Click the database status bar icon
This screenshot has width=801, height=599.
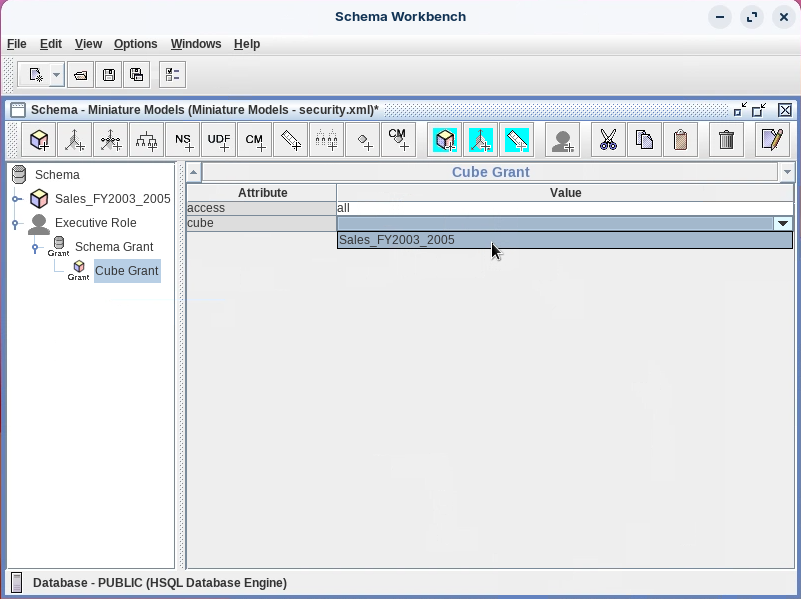point(17,583)
